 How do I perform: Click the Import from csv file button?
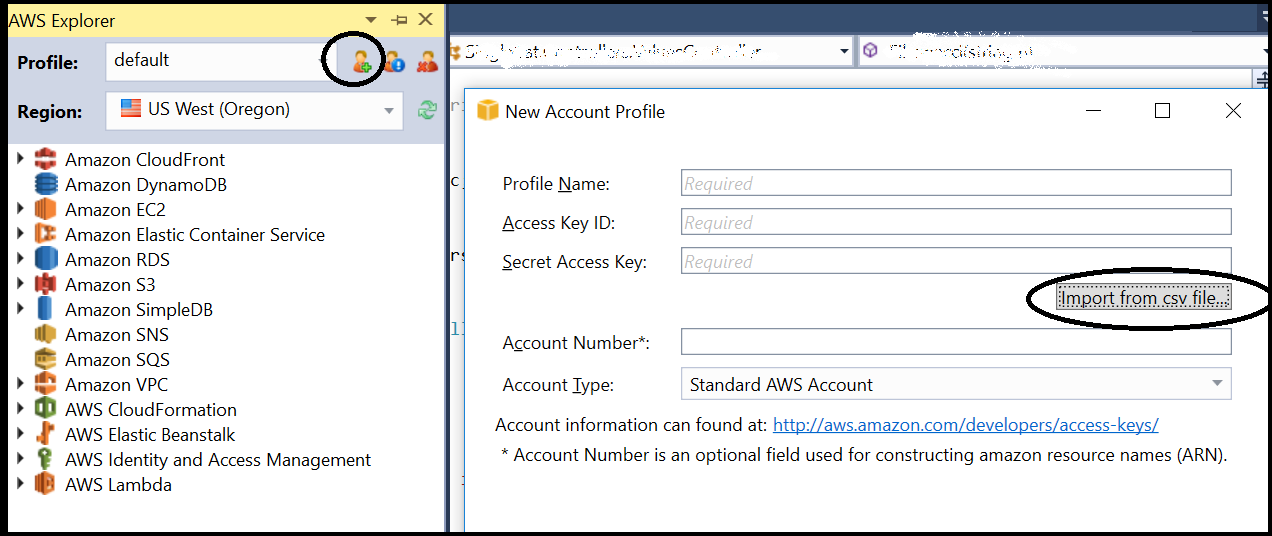(1144, 298)
